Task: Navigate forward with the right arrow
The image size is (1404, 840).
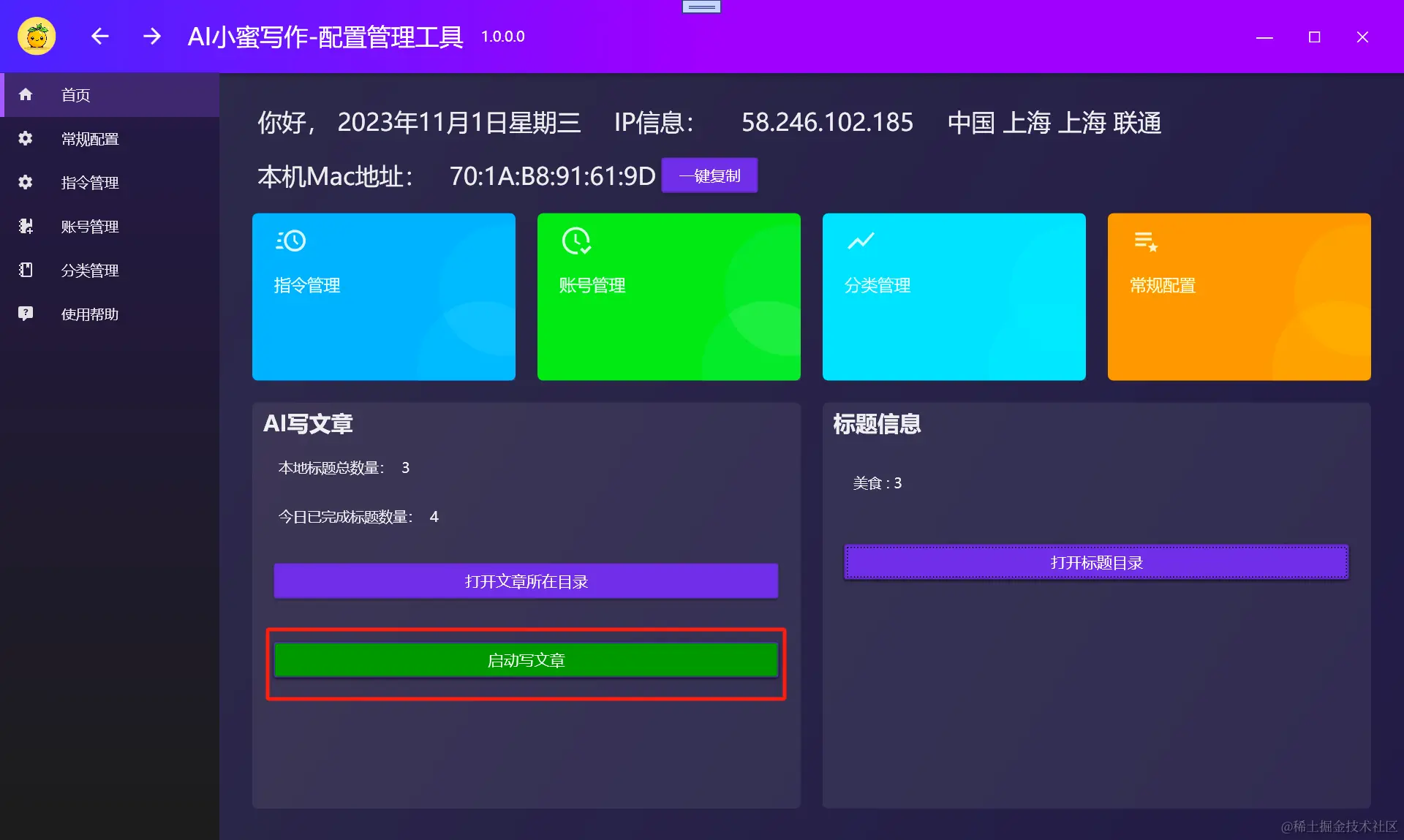Action: (151, 37)
